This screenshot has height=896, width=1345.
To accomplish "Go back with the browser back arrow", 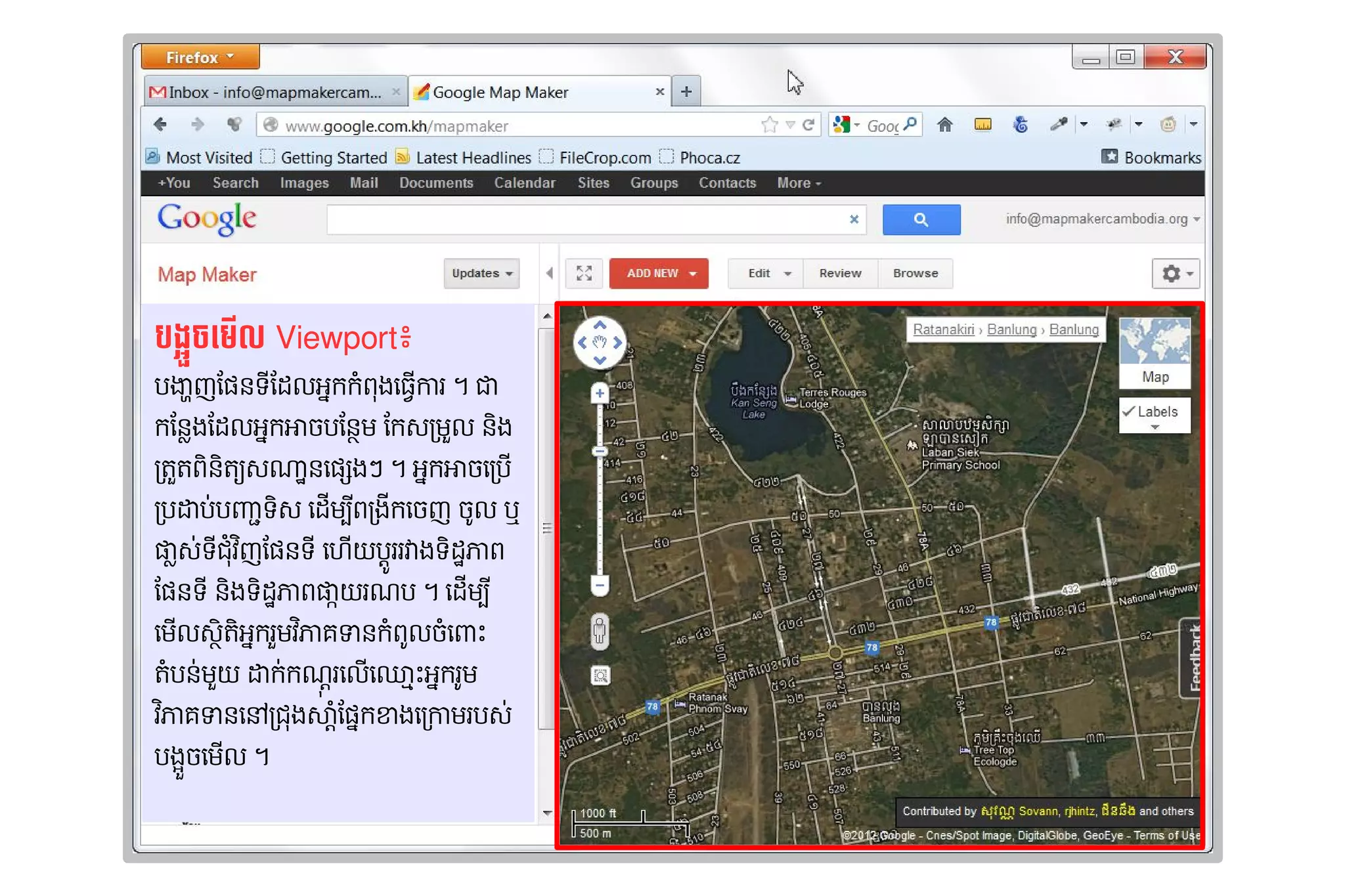I will 160,125.
